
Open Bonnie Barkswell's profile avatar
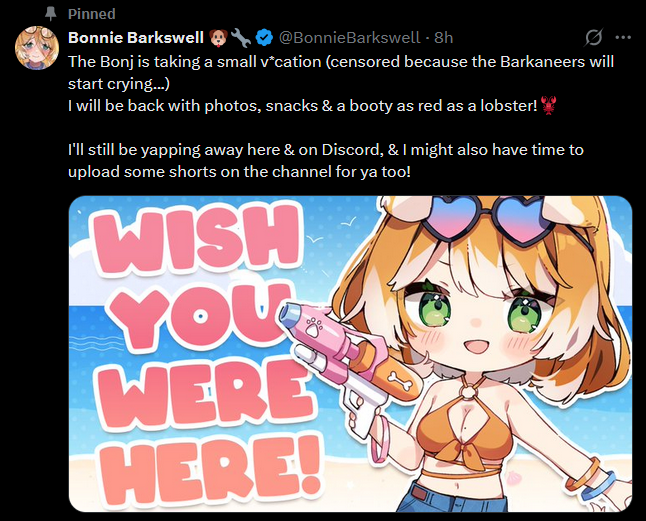pyautogui.click(x=37, y=48)
